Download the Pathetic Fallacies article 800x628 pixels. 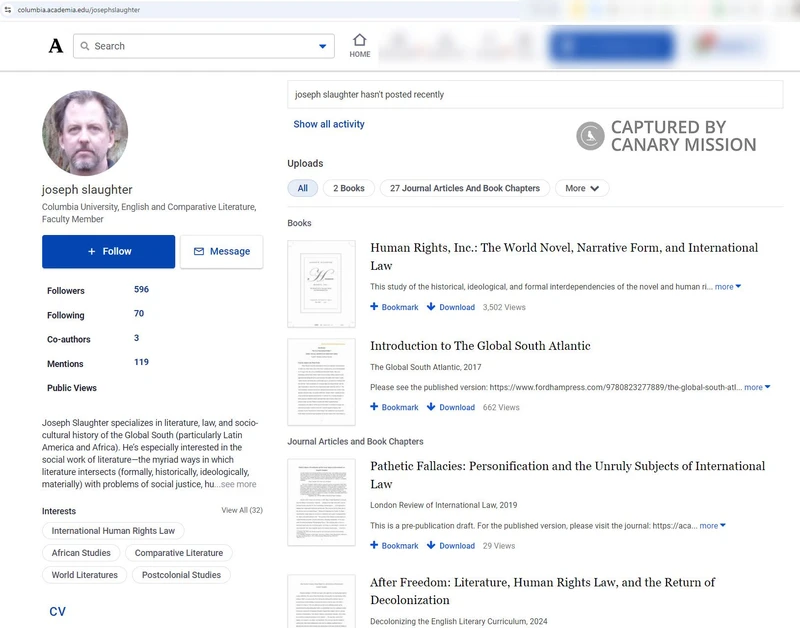[x=450, y=546]
